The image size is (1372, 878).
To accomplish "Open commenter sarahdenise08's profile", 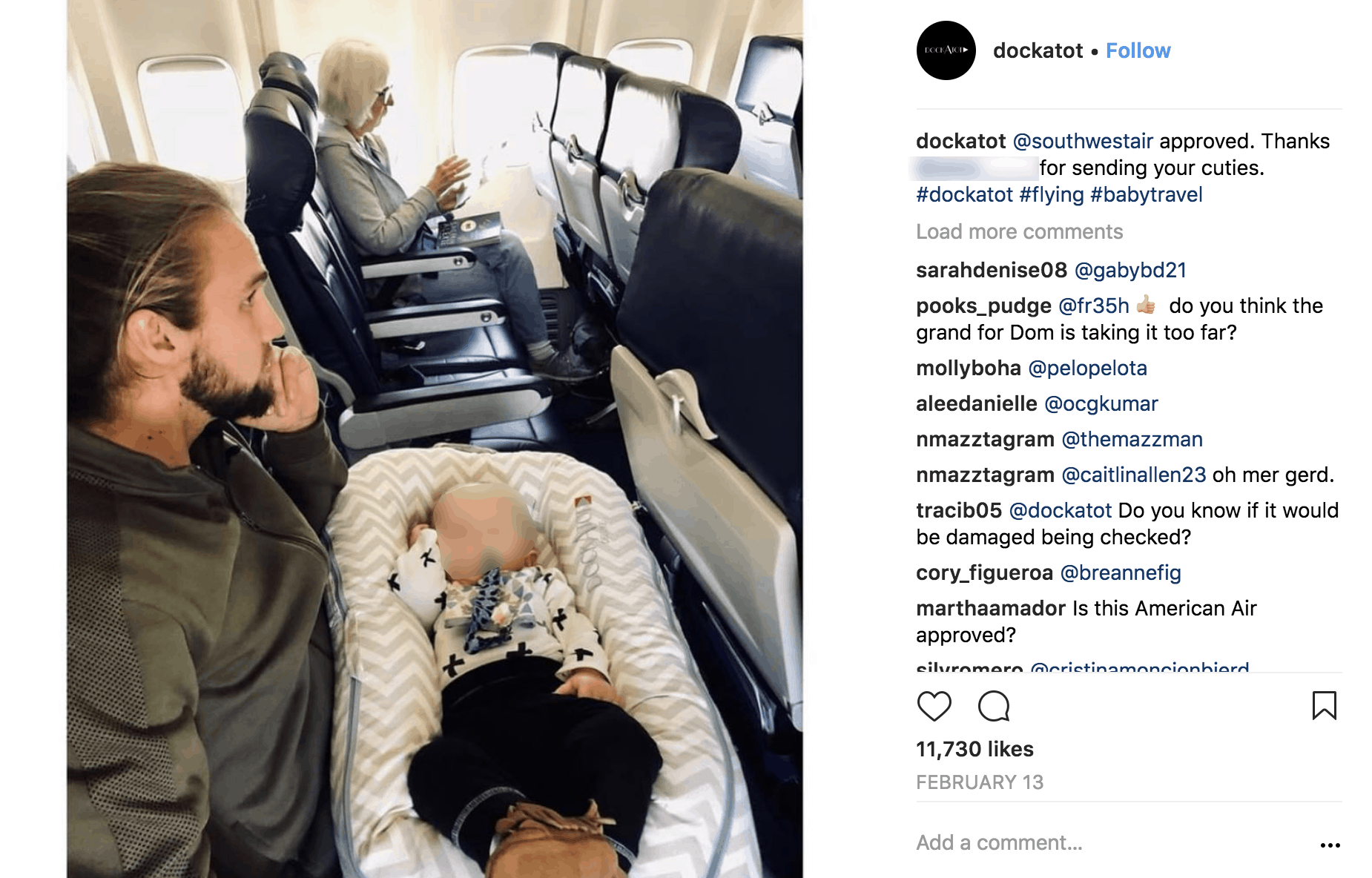I will pos(992,270).
